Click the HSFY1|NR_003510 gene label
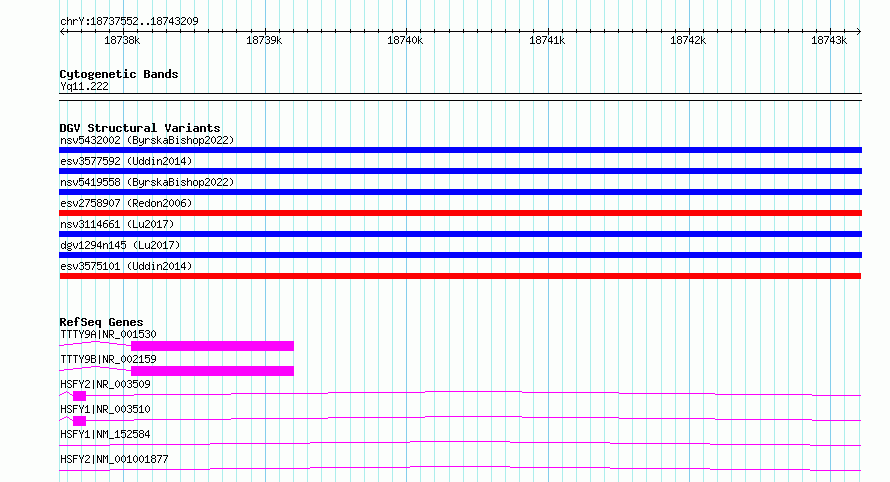 [105, 409]
